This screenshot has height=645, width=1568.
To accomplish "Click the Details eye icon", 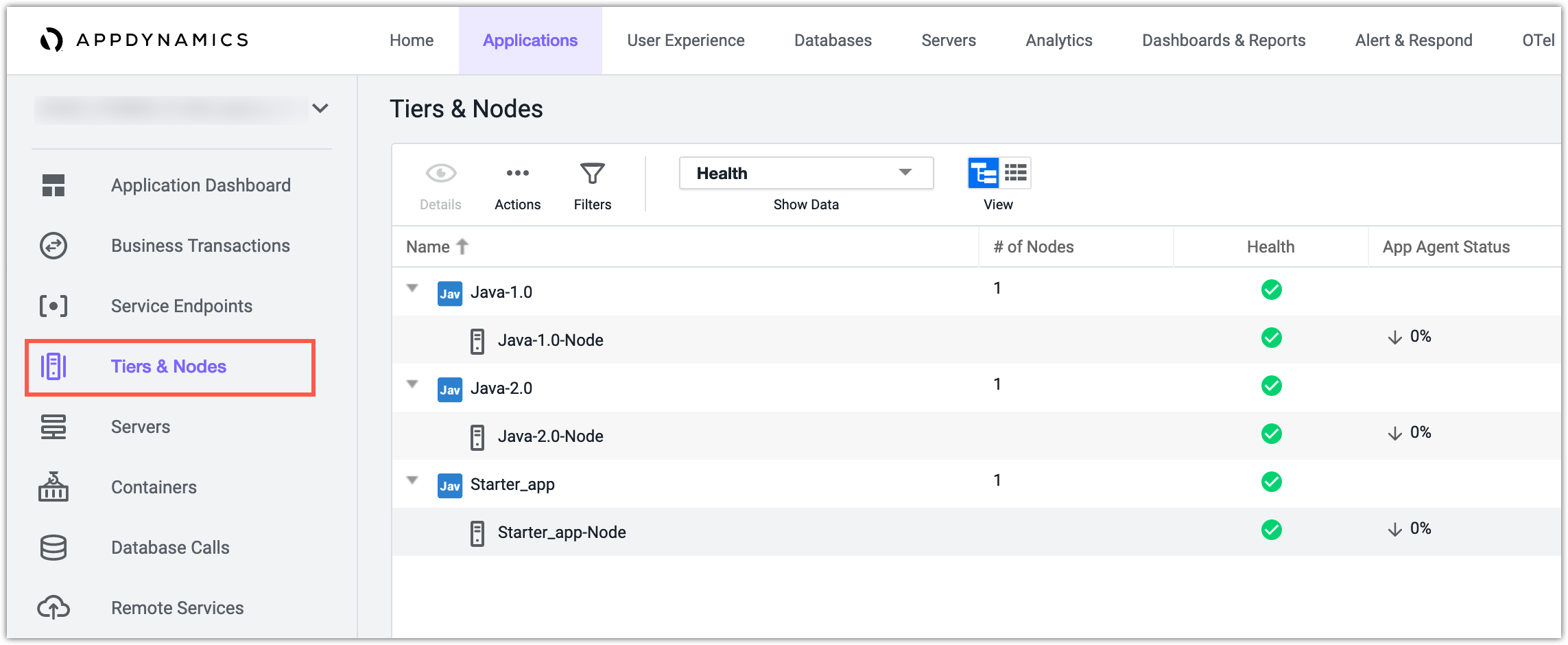I will pyautogui.click(x=441, y=173).
